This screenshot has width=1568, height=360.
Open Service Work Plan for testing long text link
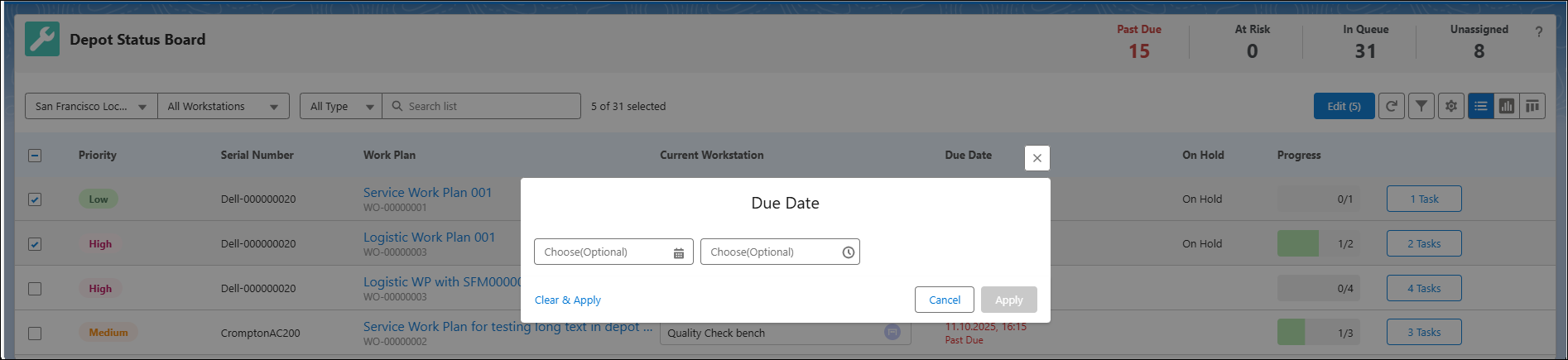[507, 326]
